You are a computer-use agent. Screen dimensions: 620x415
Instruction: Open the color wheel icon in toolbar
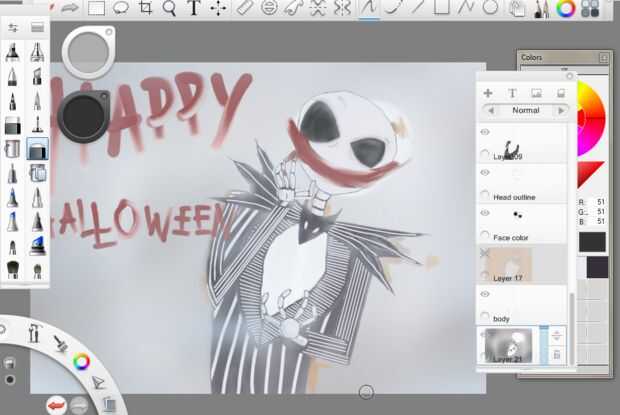(565, 9)
